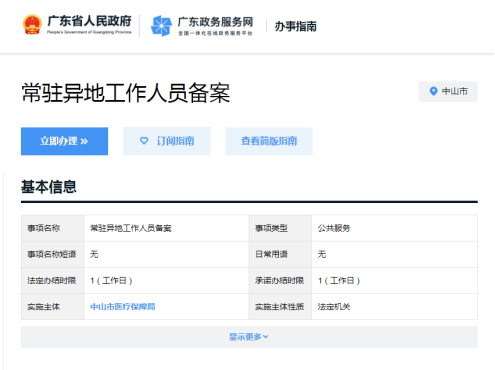
Task: Click the location pin icon beside 中山市
Action: click(433, 91)
